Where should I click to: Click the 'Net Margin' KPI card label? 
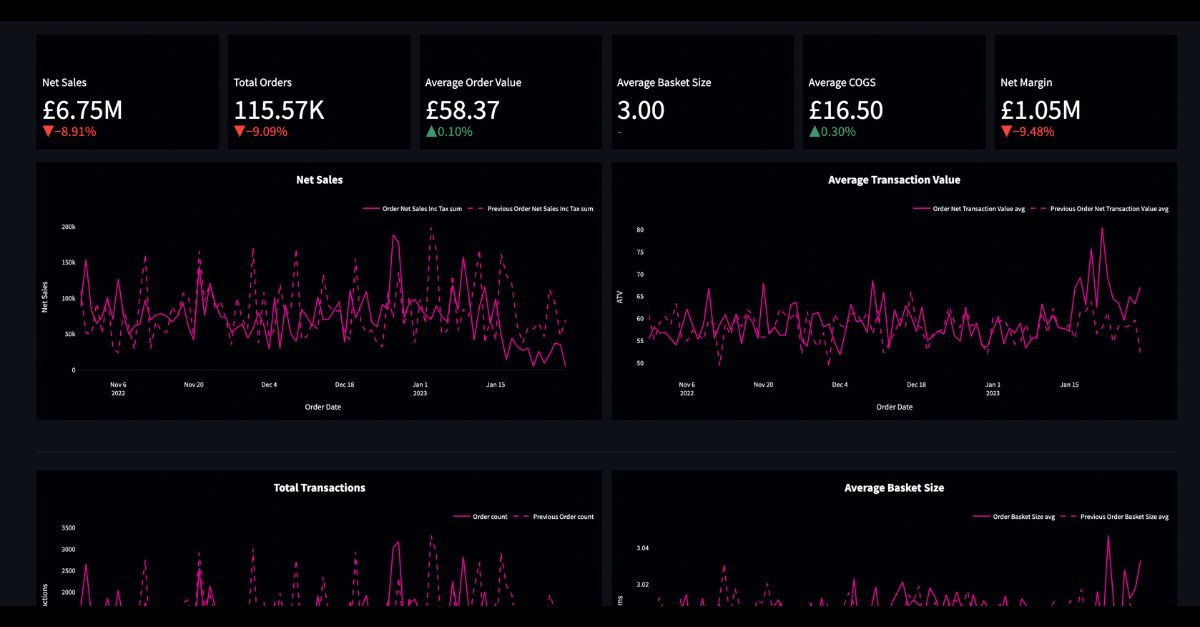click(1027, 82)
